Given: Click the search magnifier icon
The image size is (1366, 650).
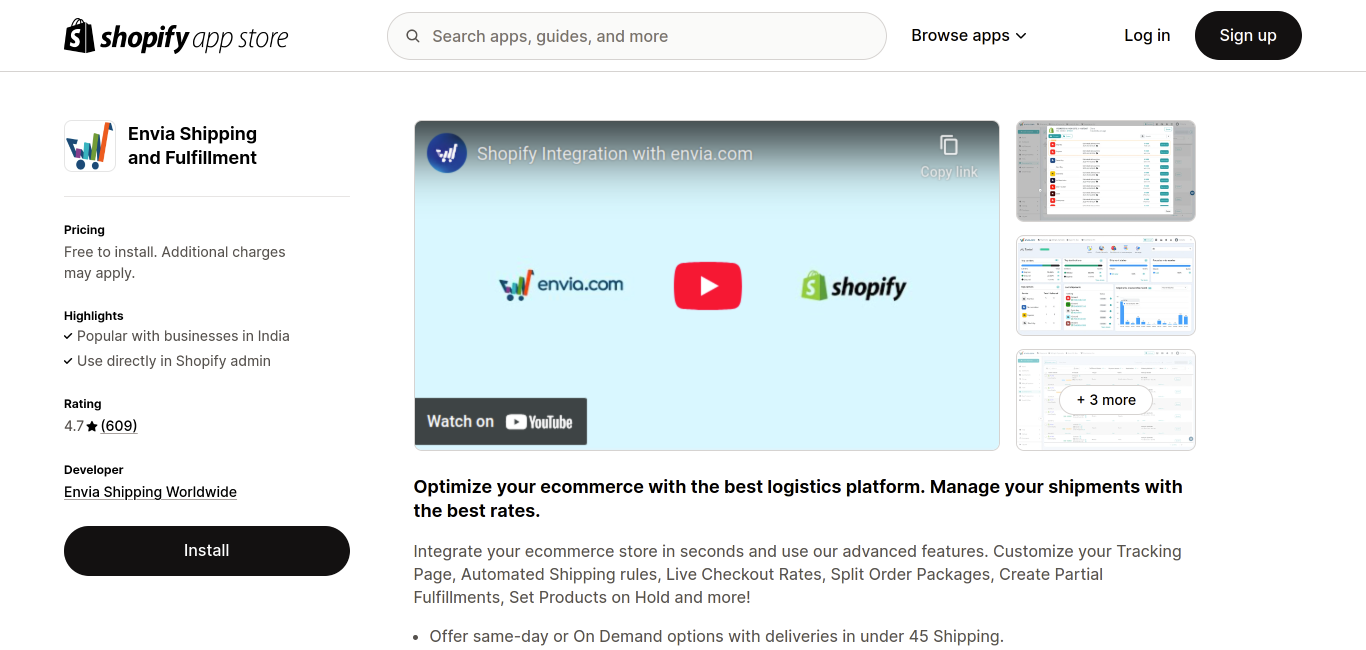Looking at the screenshot, I should [413, 36].
